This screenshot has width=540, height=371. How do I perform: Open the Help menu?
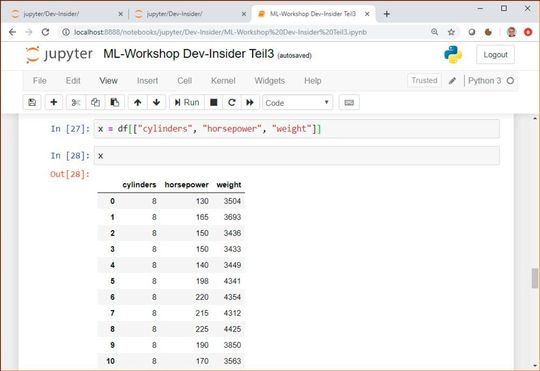(313, 81)
